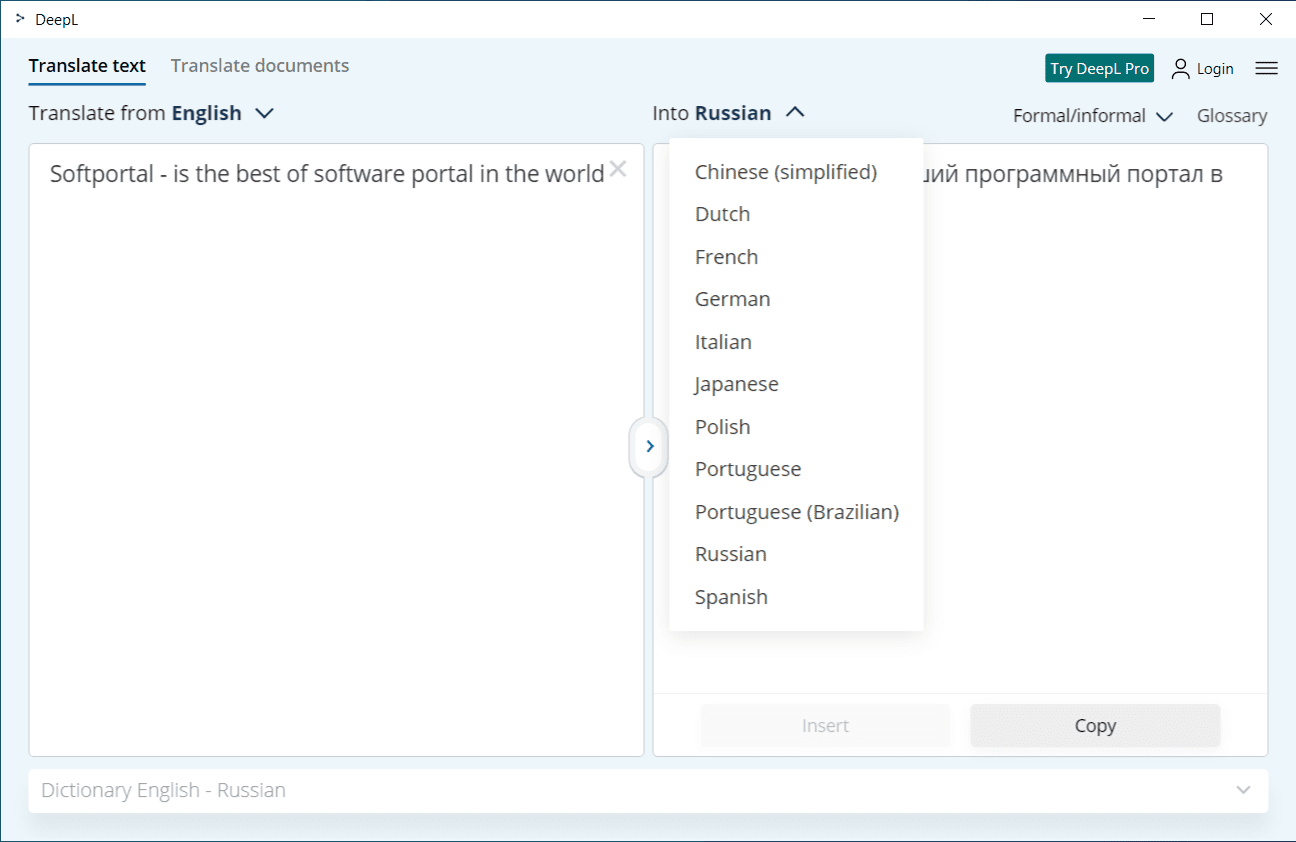Image resolution: width=1296 pixels, height=842 pixels.
Task: Select the Translate text tab
Action: pos(87,66)
